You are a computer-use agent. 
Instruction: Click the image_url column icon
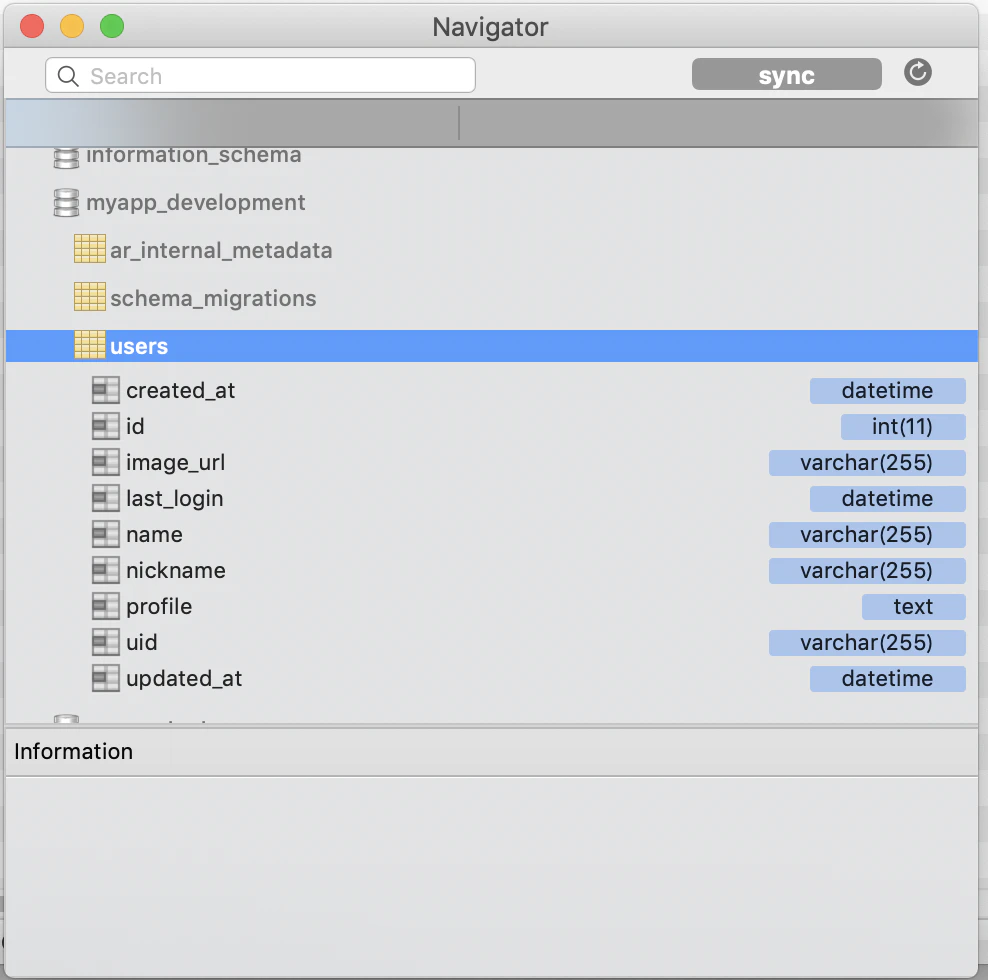(x=105, y=462)
